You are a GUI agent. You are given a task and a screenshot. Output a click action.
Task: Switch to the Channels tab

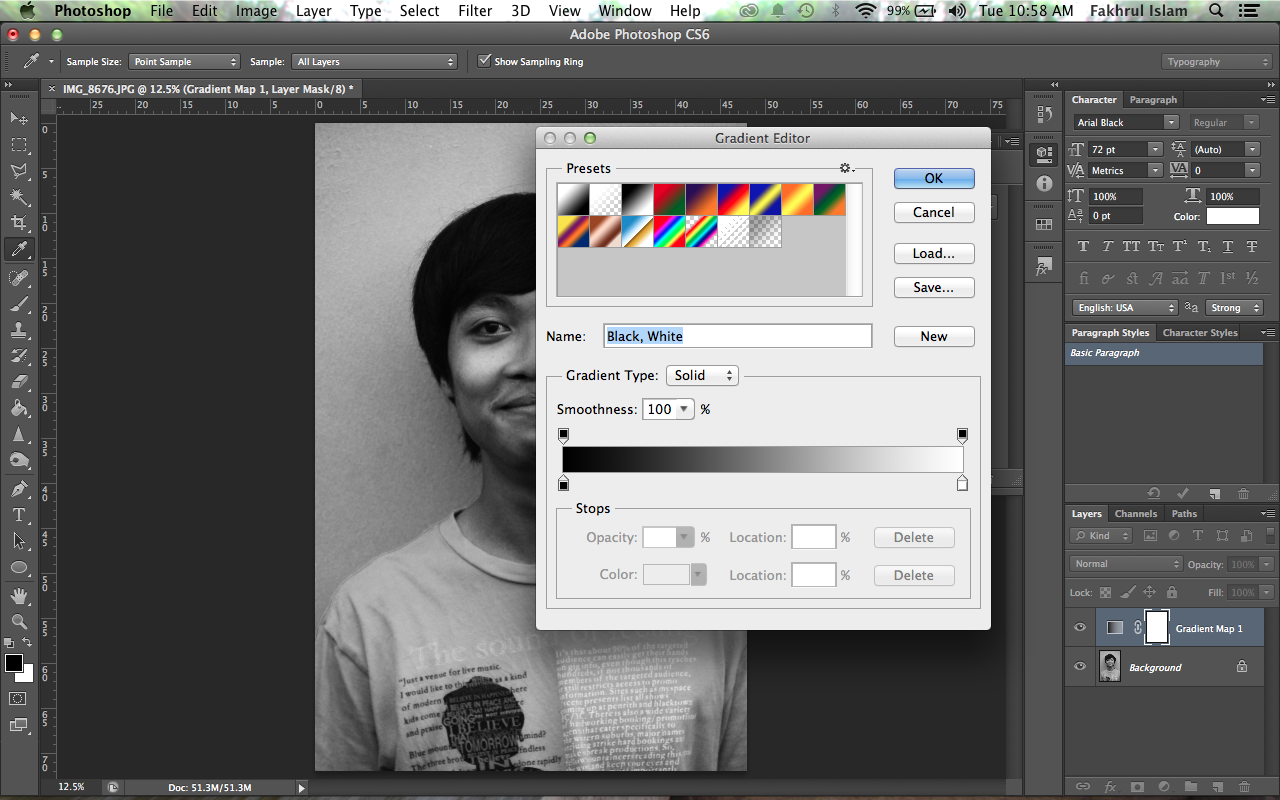(1136, 514)
